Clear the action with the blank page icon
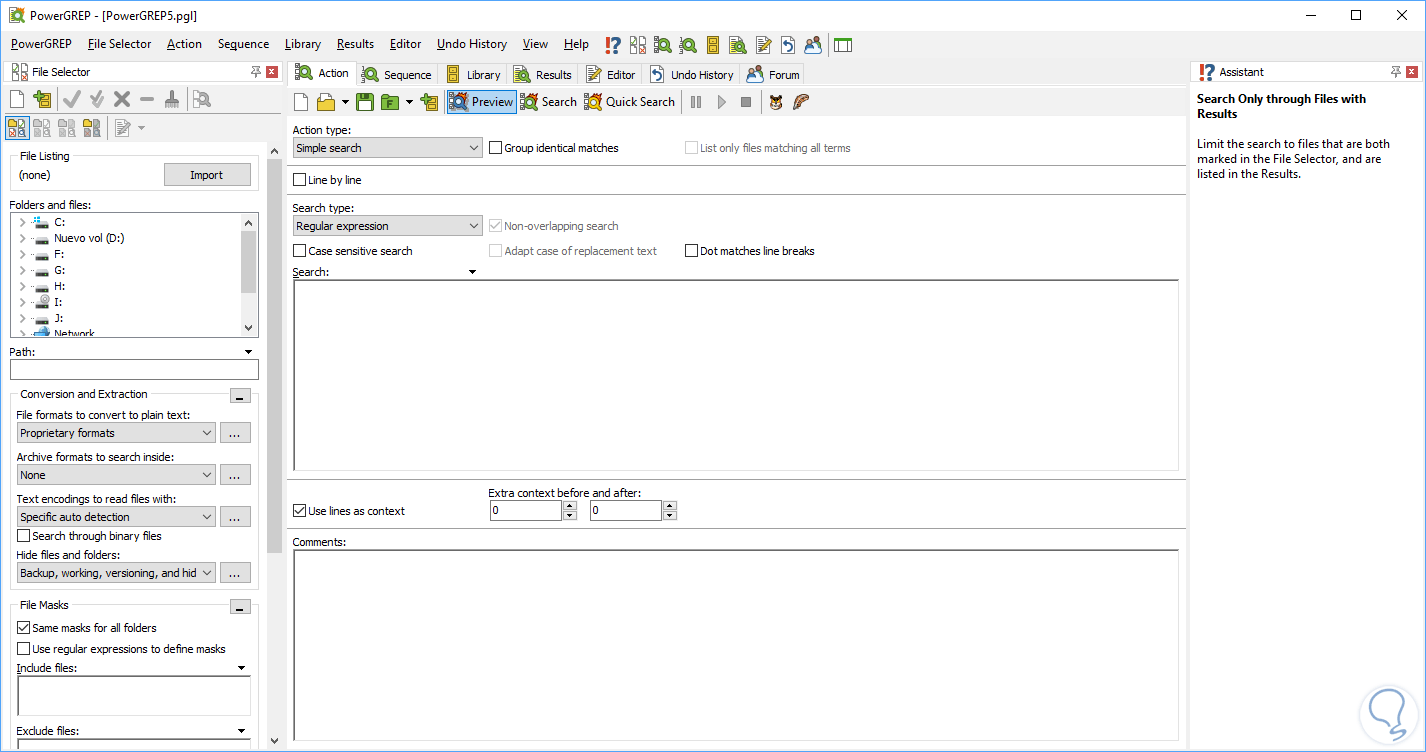The image size is (1426, 752). coord(301,102)
